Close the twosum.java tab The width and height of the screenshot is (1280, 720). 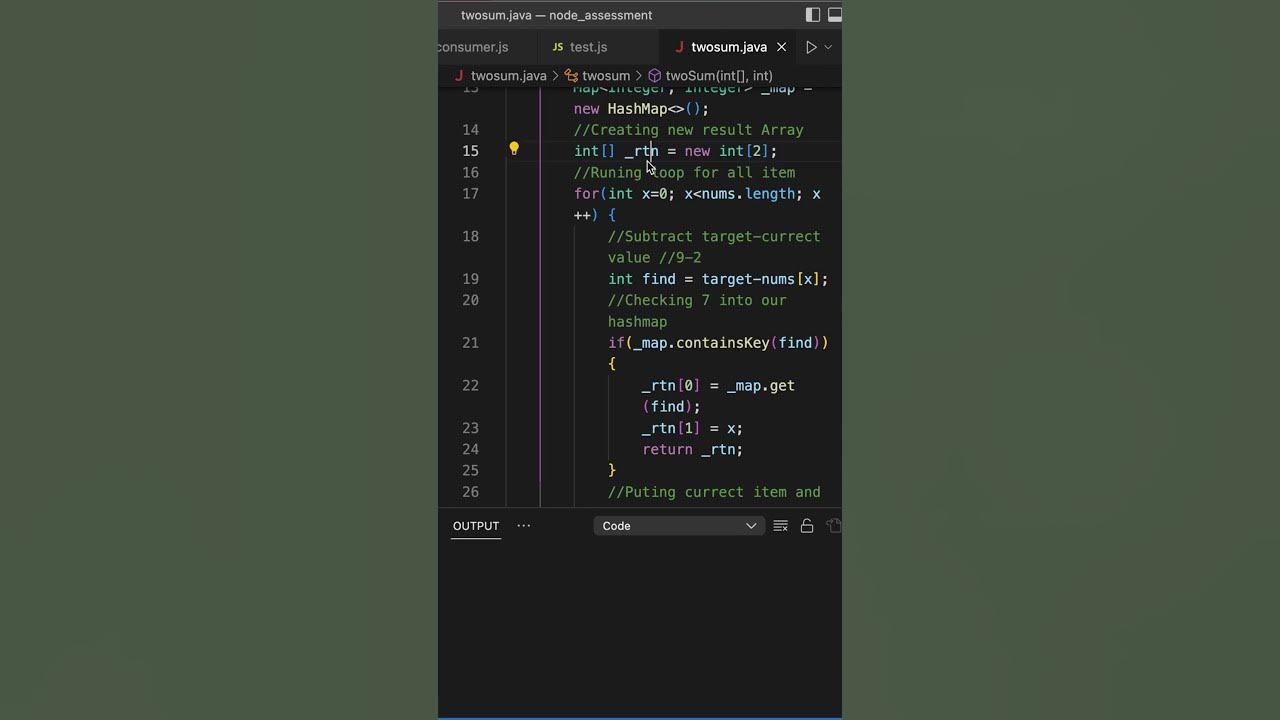[782, 47]
